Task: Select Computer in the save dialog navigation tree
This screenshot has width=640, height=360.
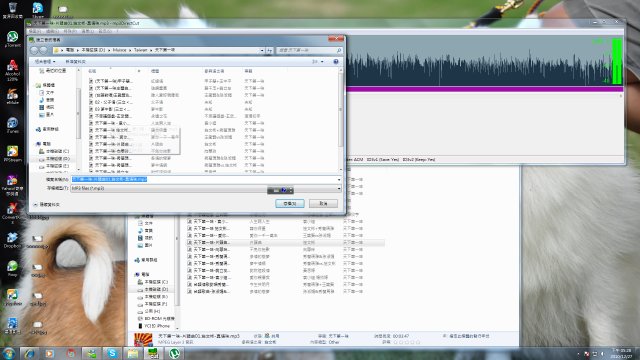Action: tap(44, 144)
